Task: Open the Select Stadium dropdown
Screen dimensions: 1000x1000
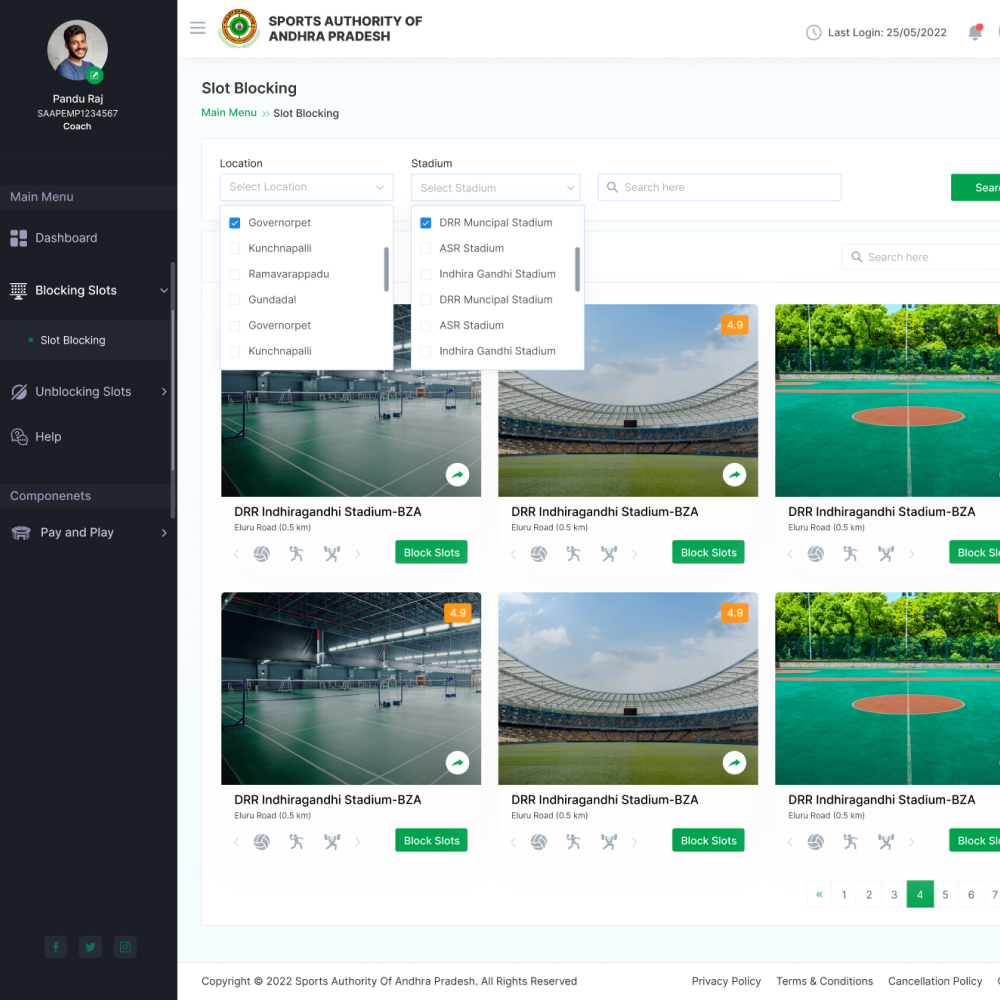Action: 496,188
